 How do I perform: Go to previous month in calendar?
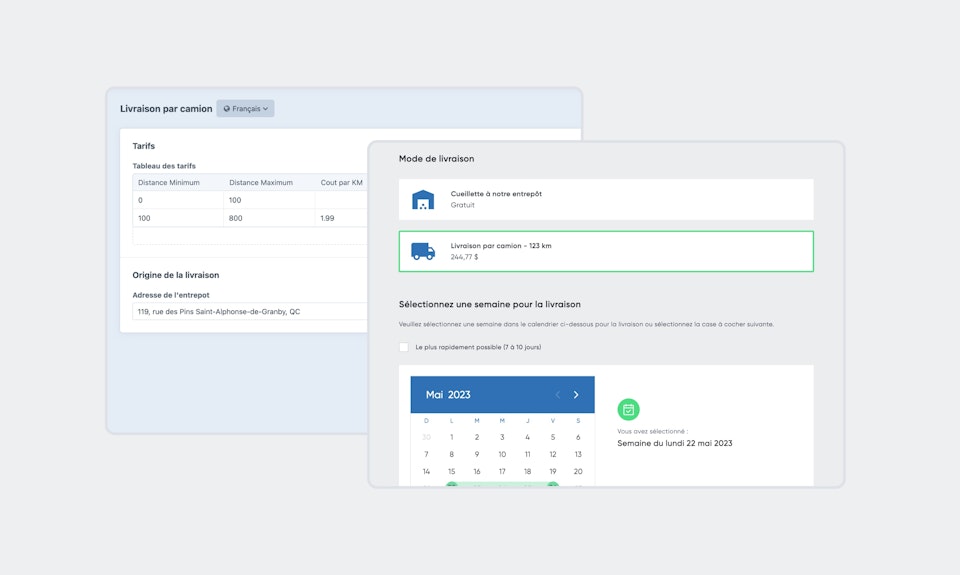pyautogui.click(x=557, y=395)
